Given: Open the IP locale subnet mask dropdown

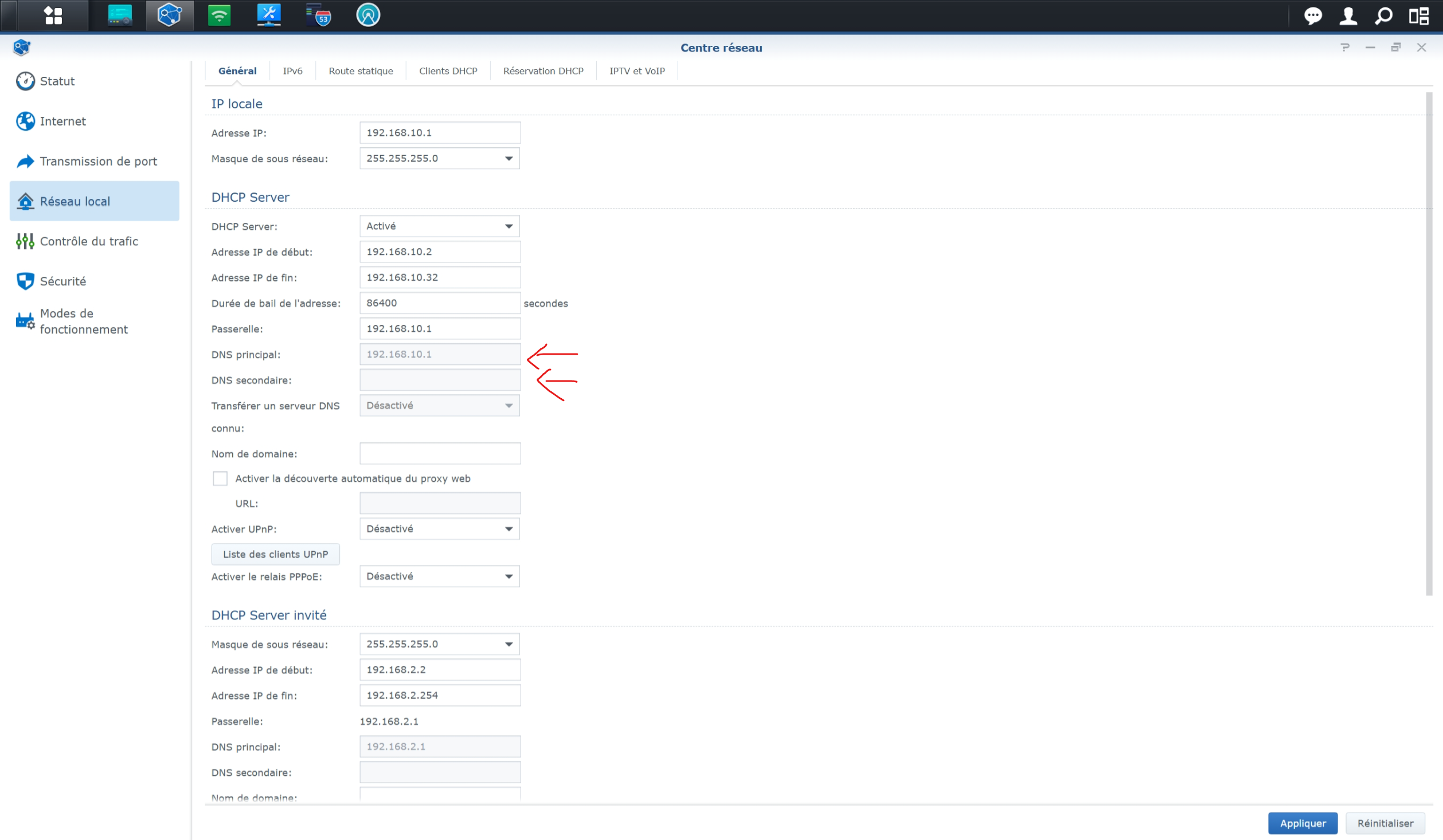Looking at the screenshot, I should pos(439,159).
